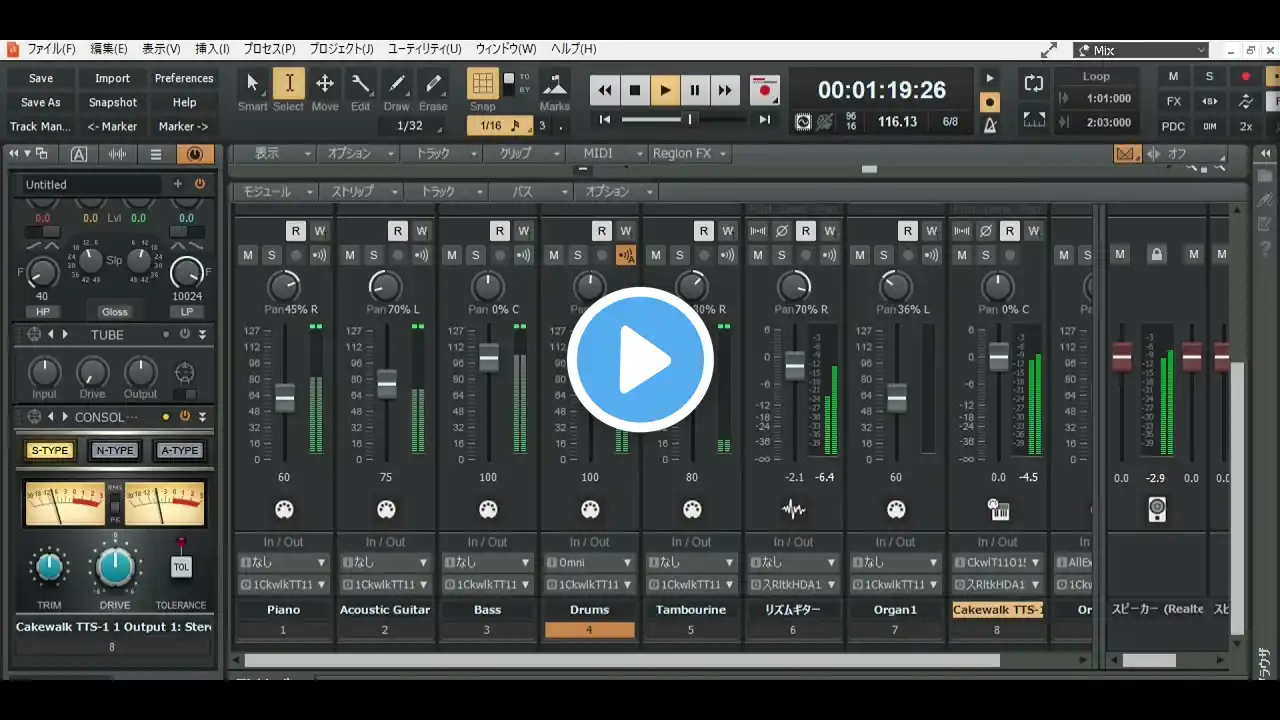Screen dimensions: 1280x720
Task: Solo the Acoustic Guitar track
Action: click(x=373, y=255)
